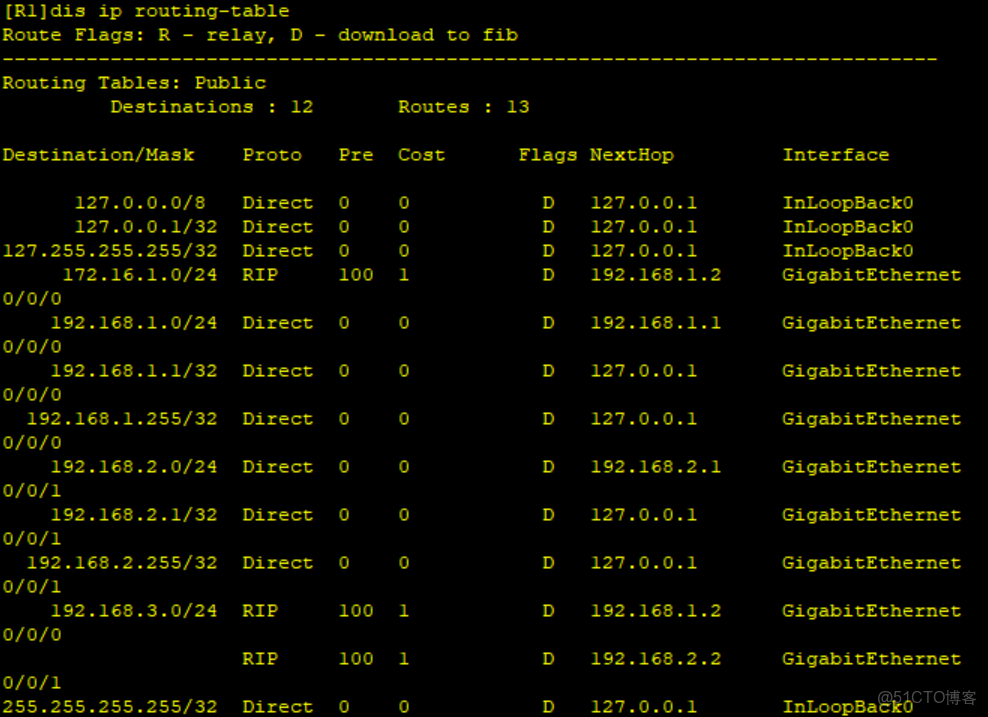Screen dimensions: 988x717
Task: Click InLoopBack0 in the 127.255.255.255/32 row
Action: coord(848,251)
